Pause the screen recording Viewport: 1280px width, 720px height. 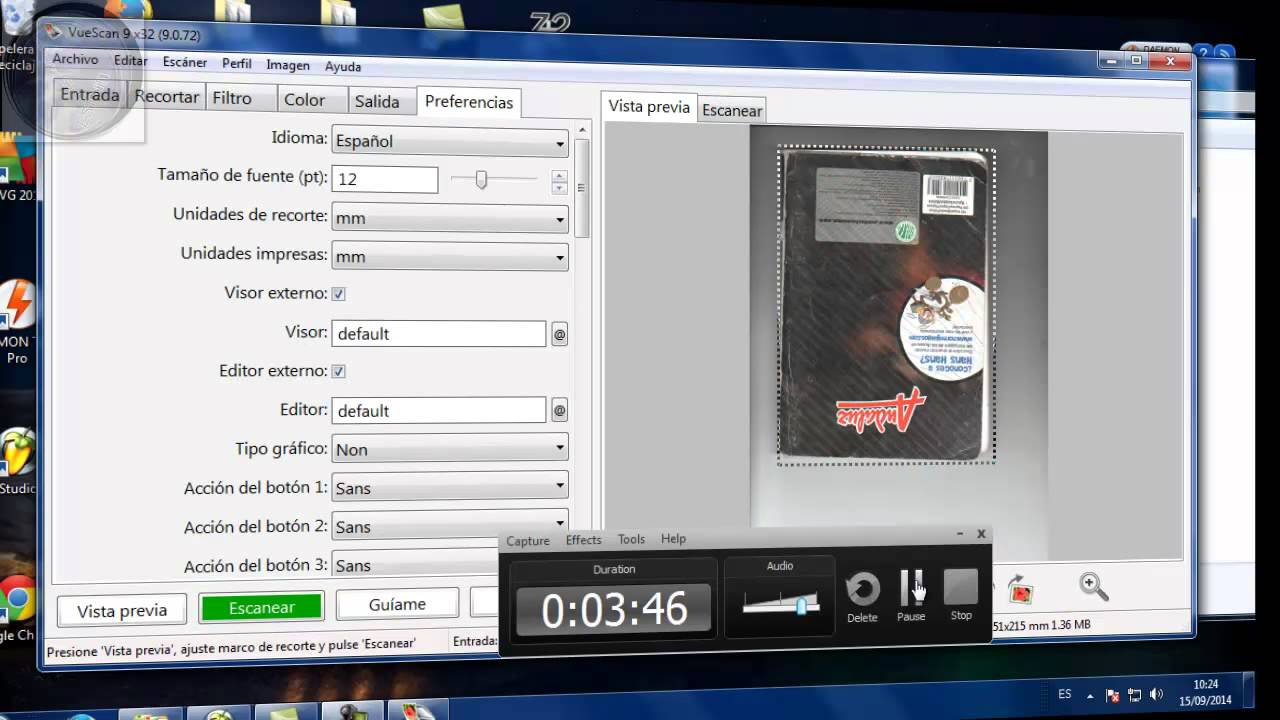[x=911, y=597]
